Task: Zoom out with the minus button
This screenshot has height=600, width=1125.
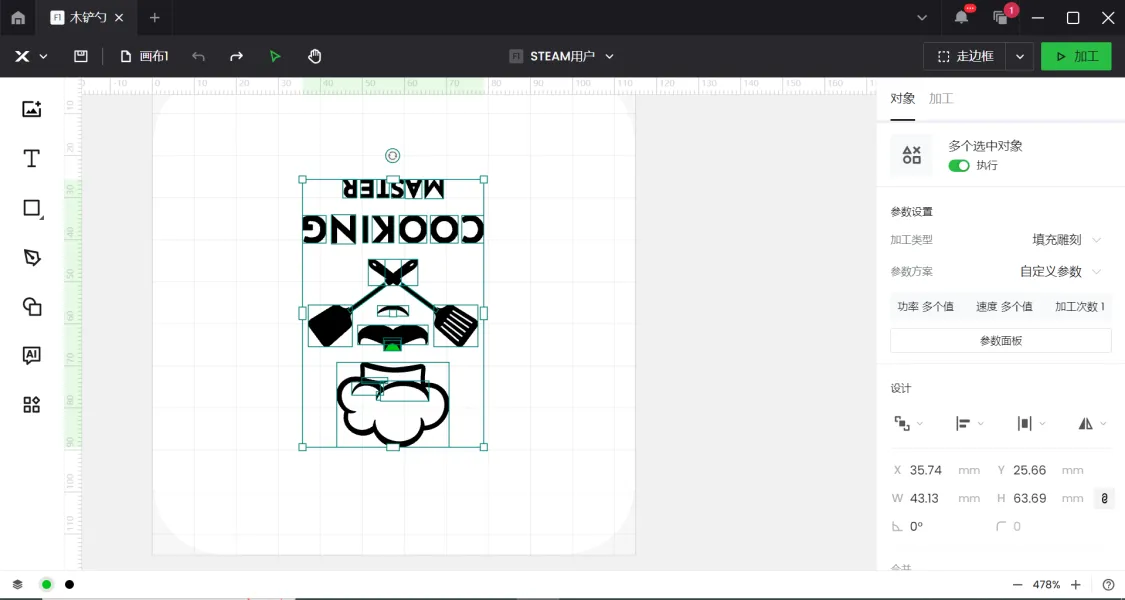Action: [1017, 585]
